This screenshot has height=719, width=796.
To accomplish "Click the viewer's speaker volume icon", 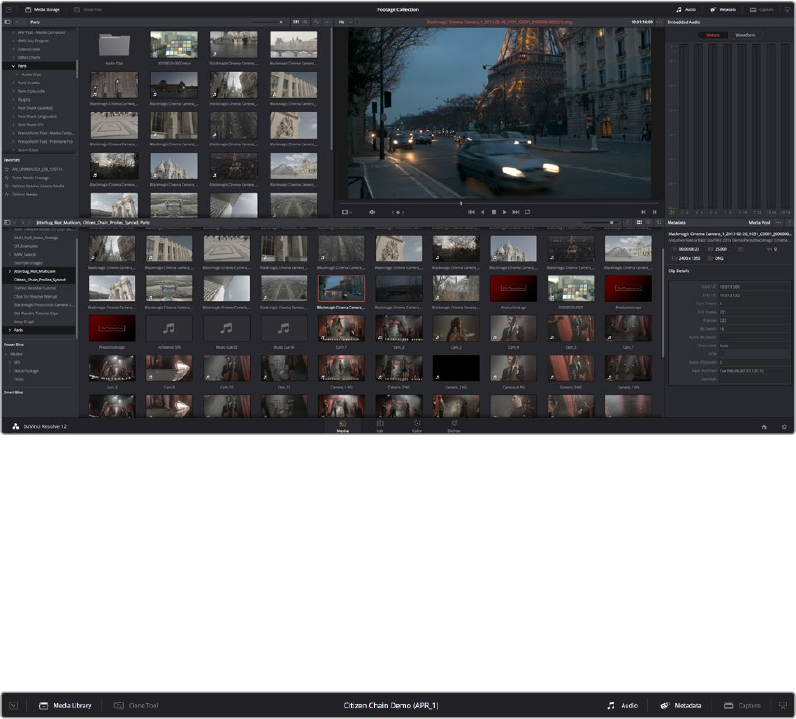I will pyautogui.click(x=372, y=212).
